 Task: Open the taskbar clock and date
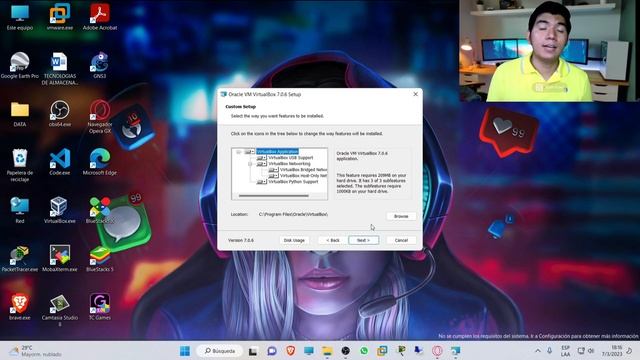coord(611,351)
